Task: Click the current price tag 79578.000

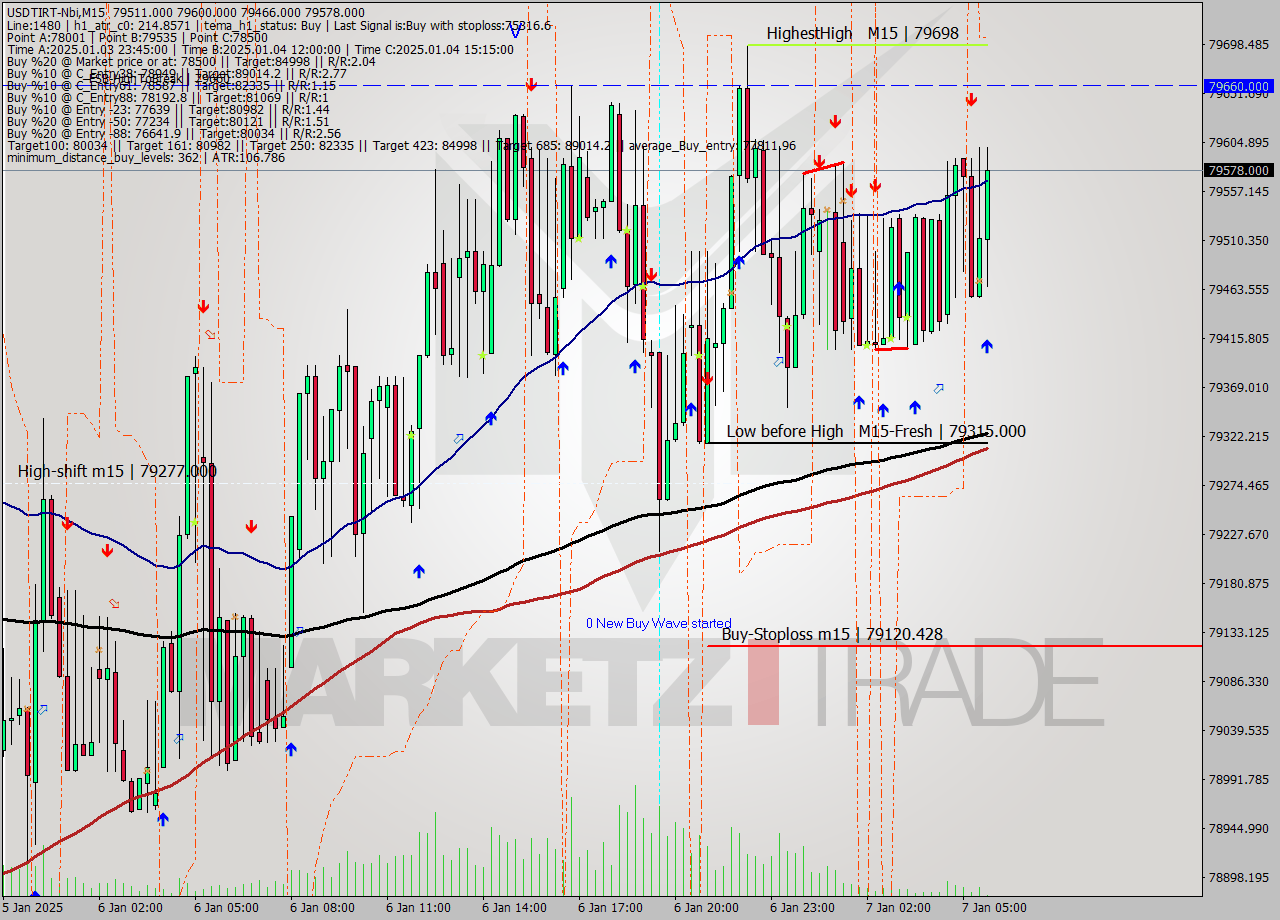Action: pos(1240,170)
